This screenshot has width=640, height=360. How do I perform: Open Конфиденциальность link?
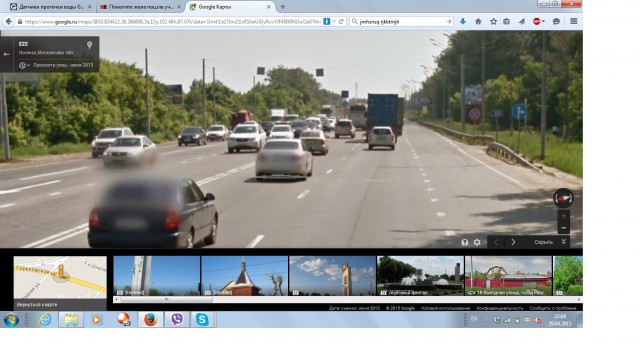500,308
